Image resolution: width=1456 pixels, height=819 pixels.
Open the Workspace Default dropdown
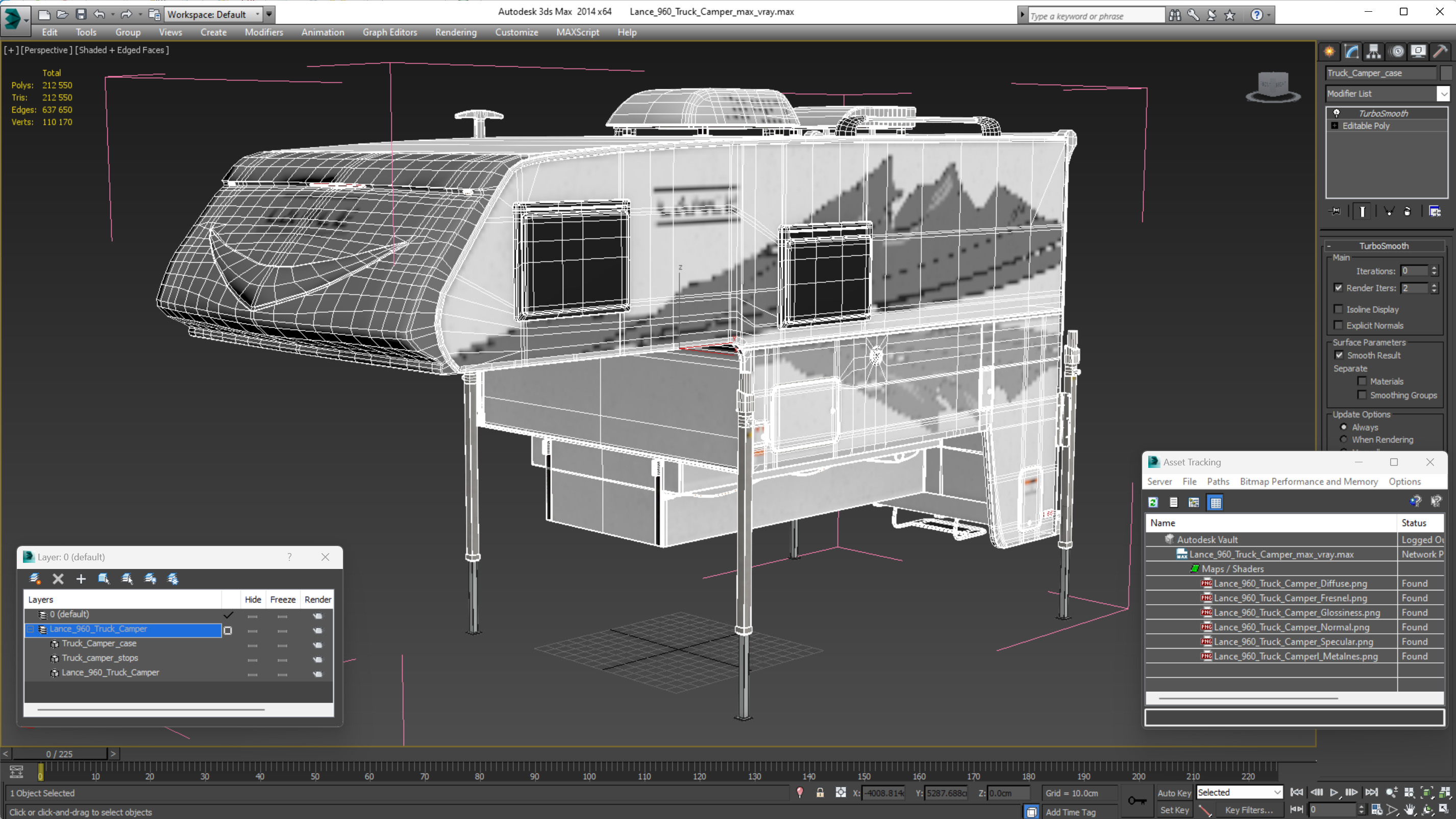tap(214, 14)
